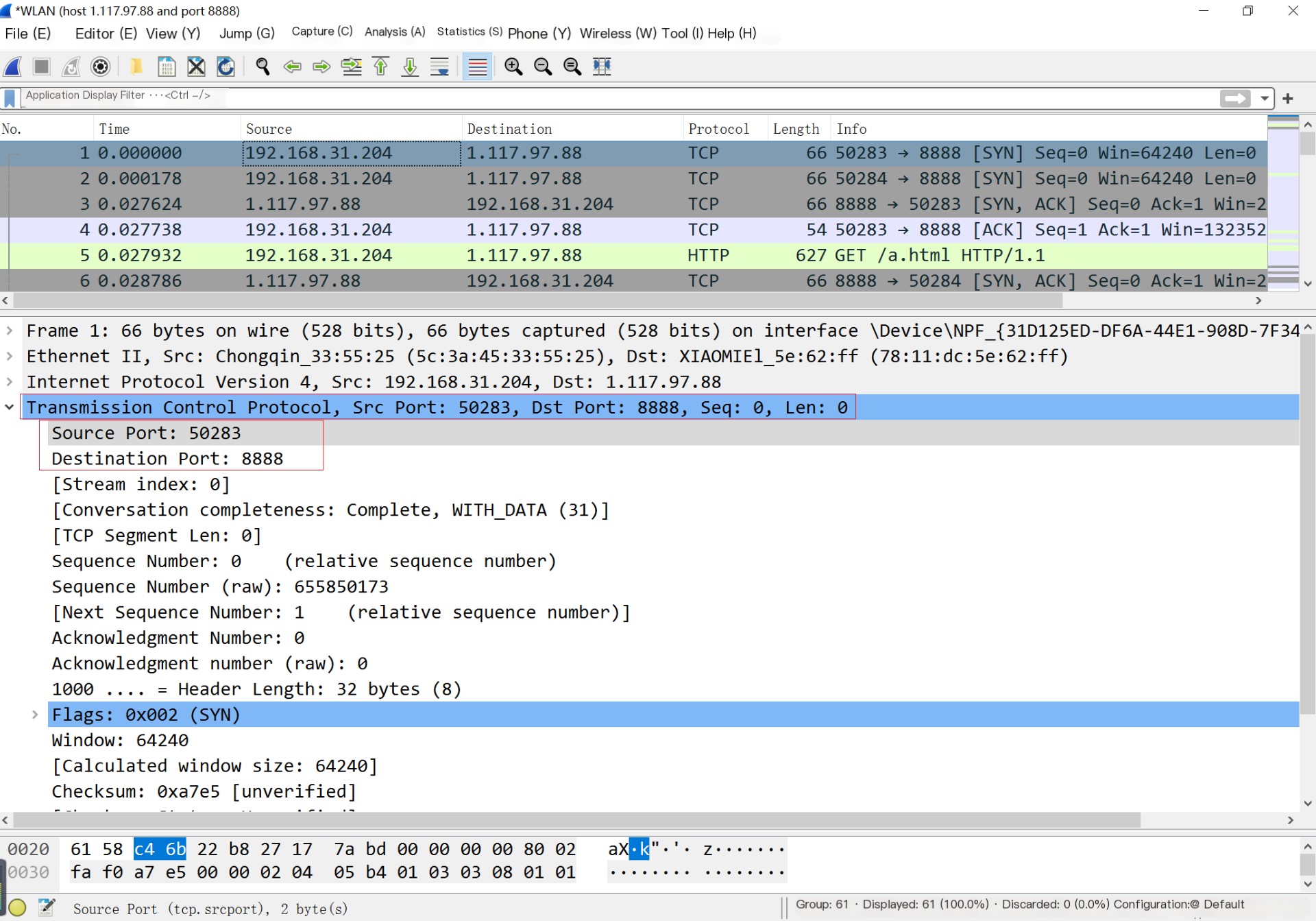Viewport: 1316px width, 921px height.
Task: Jump to last packet icon
Action: click(410, 67)
